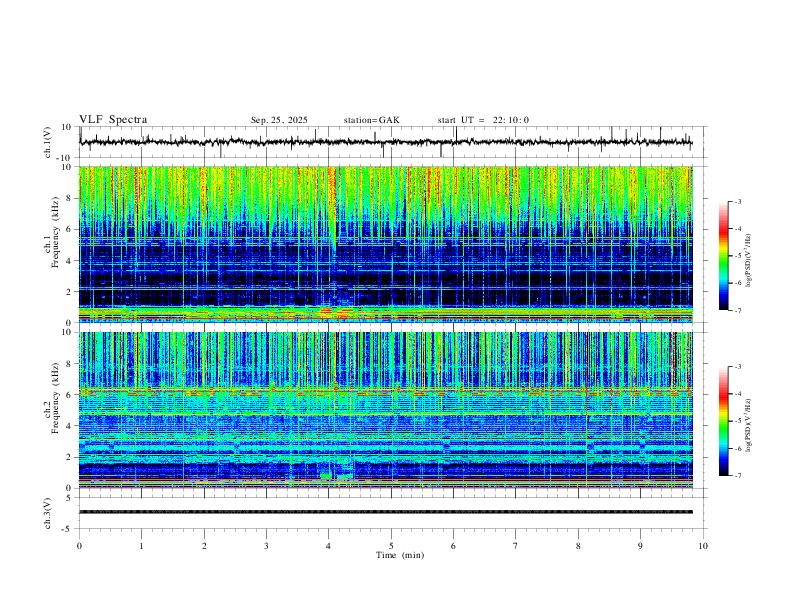792x612 pixels.
Task: Click the "-4" tick on ch.2 colorbar
Action: pyautogui.click(x=737, y=394)
